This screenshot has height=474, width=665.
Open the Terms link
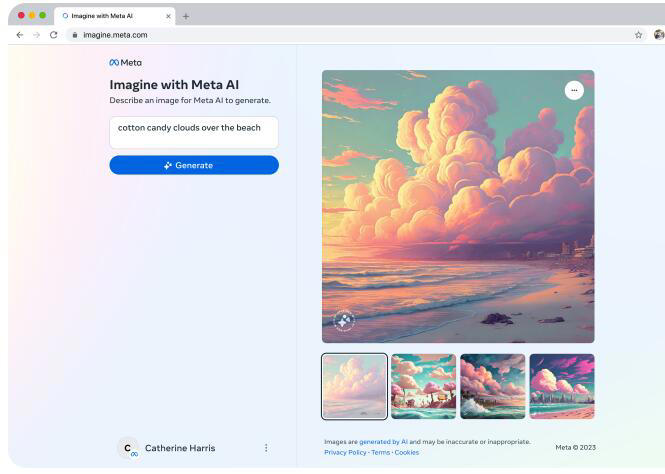click(380, 452)
